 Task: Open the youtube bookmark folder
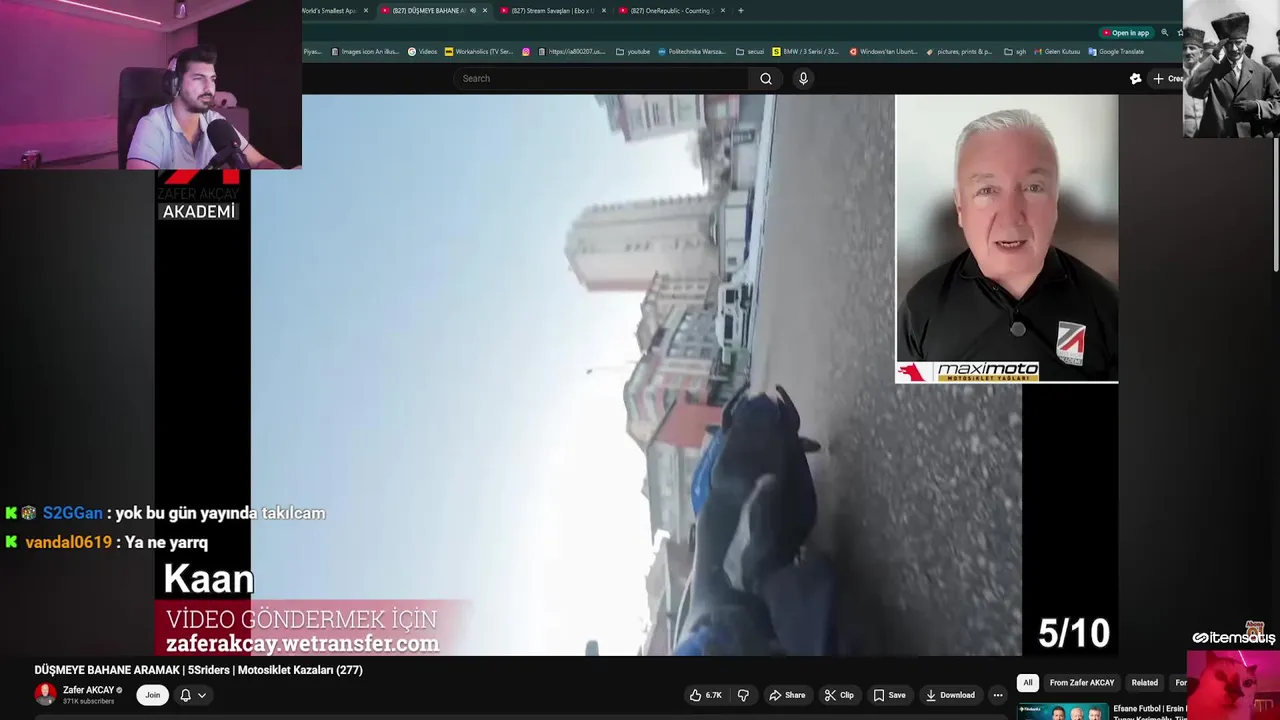tap(633, 52)
